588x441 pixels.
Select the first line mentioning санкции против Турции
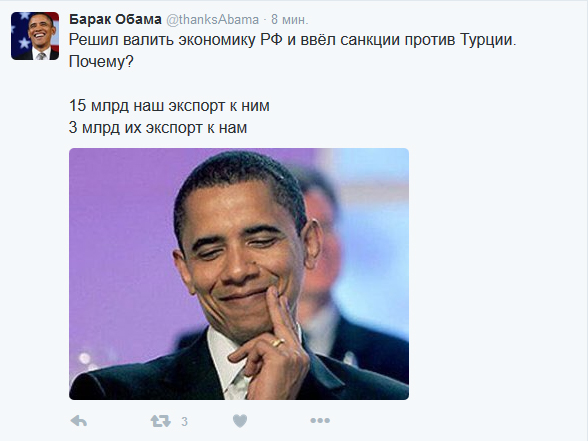[x=292, y=40]
